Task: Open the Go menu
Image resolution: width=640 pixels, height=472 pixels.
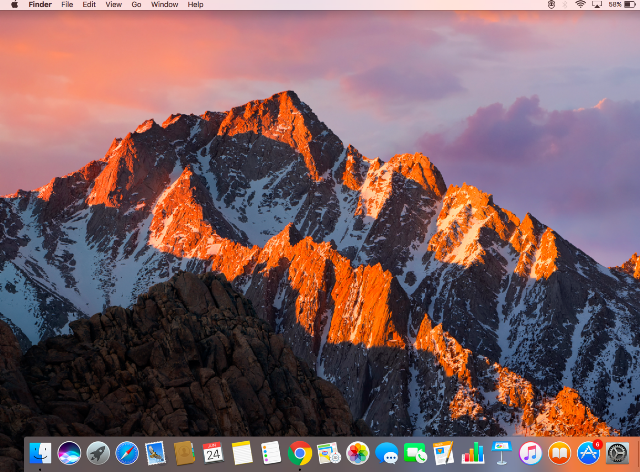Action: pyautogui.click(x=136, y=4)
